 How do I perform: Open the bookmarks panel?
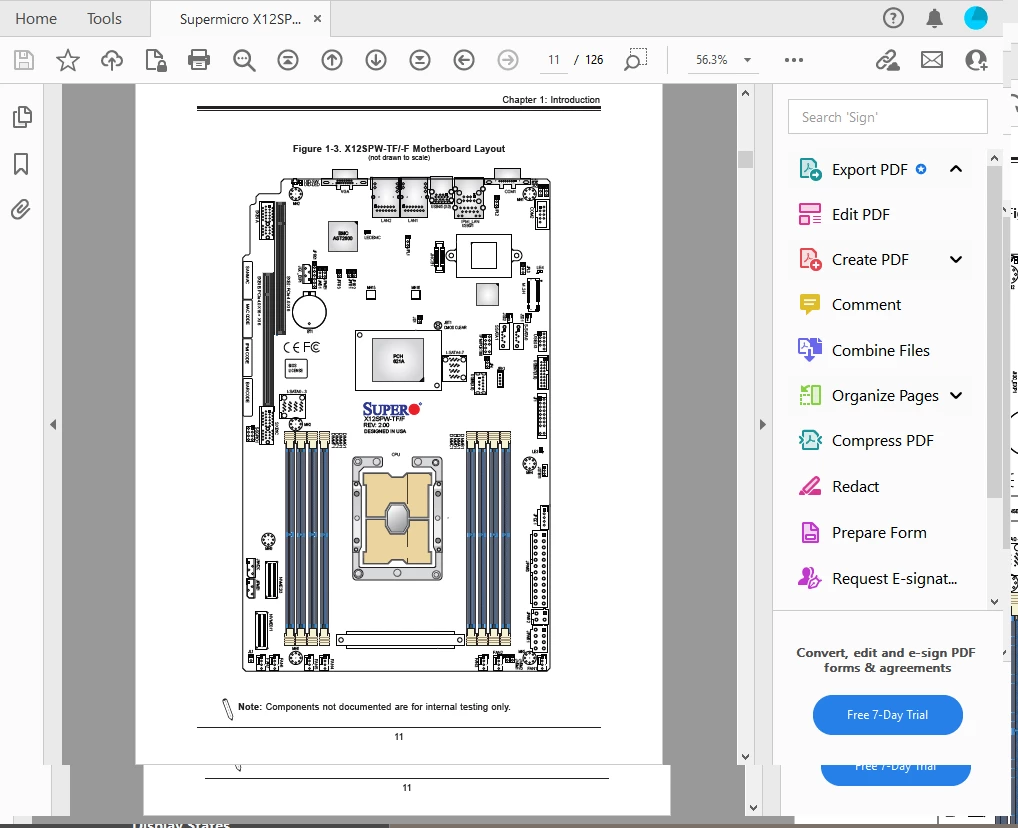point(21,164)
